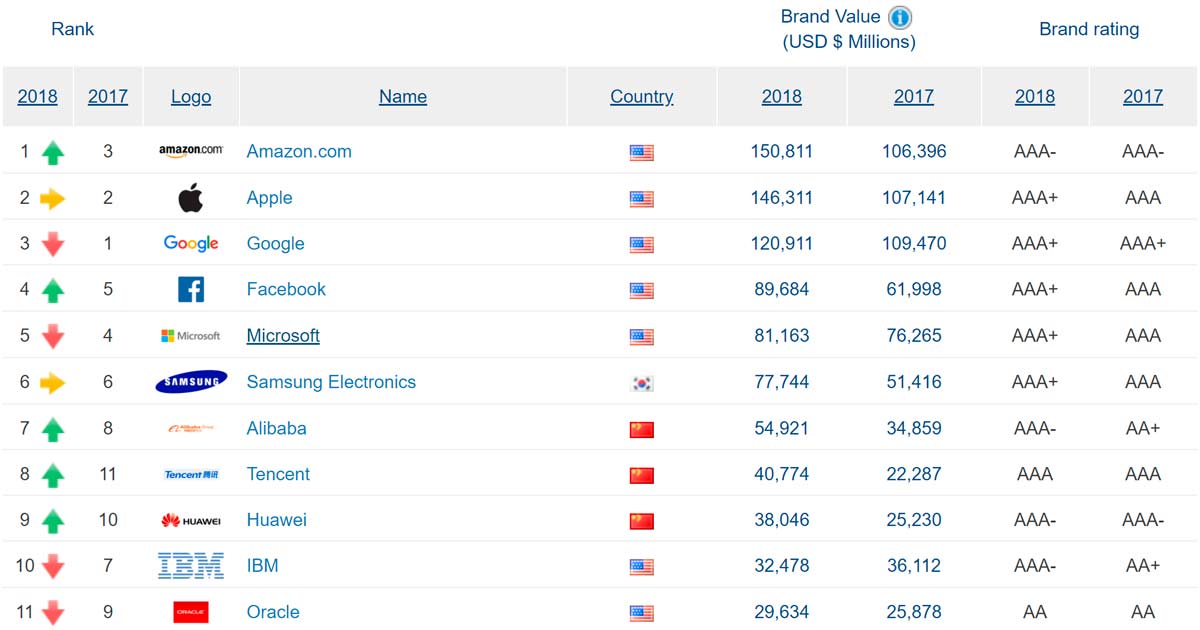Click the Alibaba logo
This screenshot has height=630, width=1200.
click(191, 428)
